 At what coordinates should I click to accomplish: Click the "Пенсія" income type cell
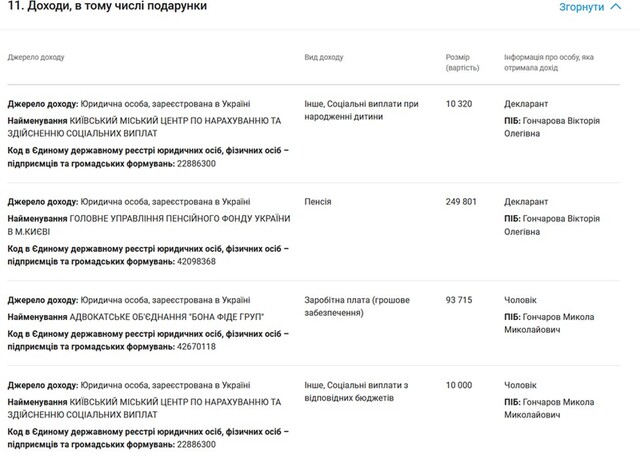point(318,201)
